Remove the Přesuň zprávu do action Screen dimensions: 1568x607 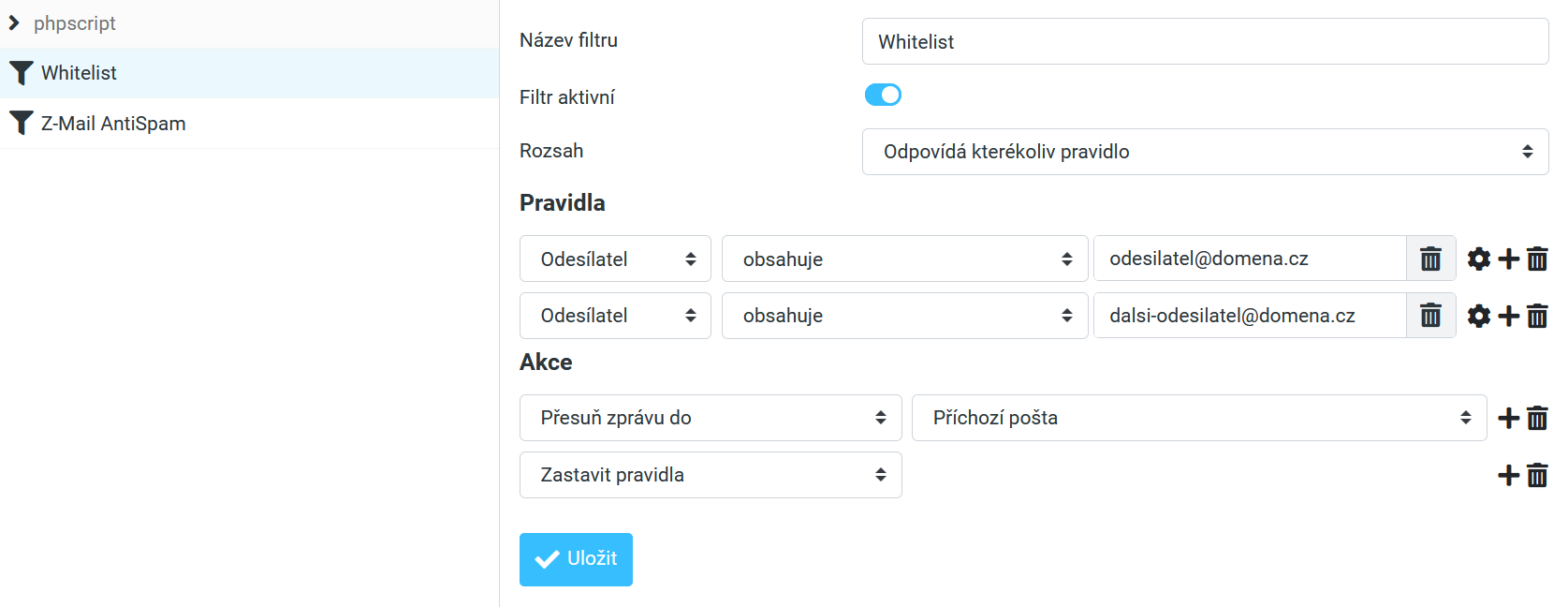(x=1537, y=418)
